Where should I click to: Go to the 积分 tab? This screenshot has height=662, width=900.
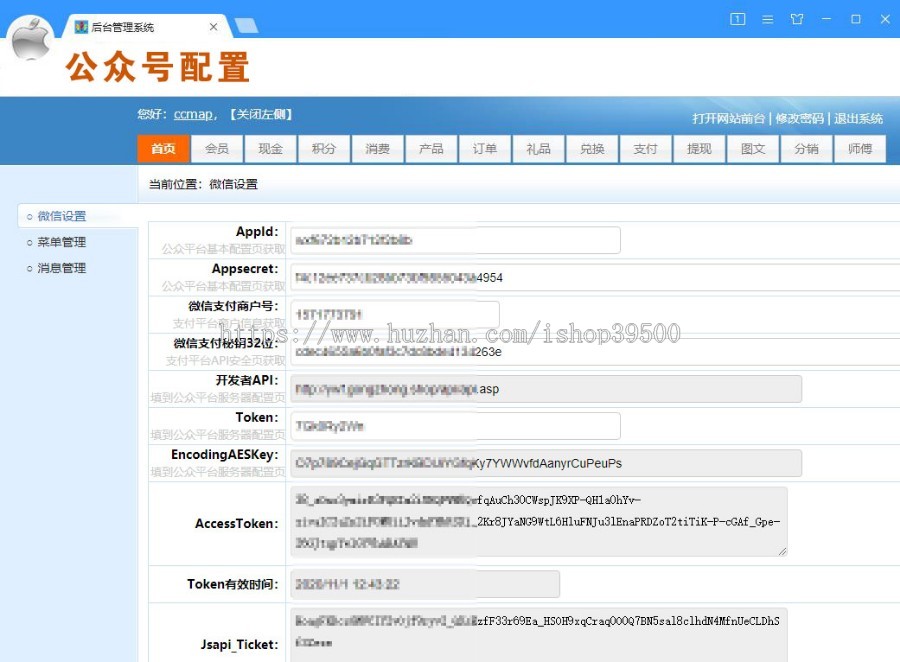pyautogui.click(x=324, y=149)
